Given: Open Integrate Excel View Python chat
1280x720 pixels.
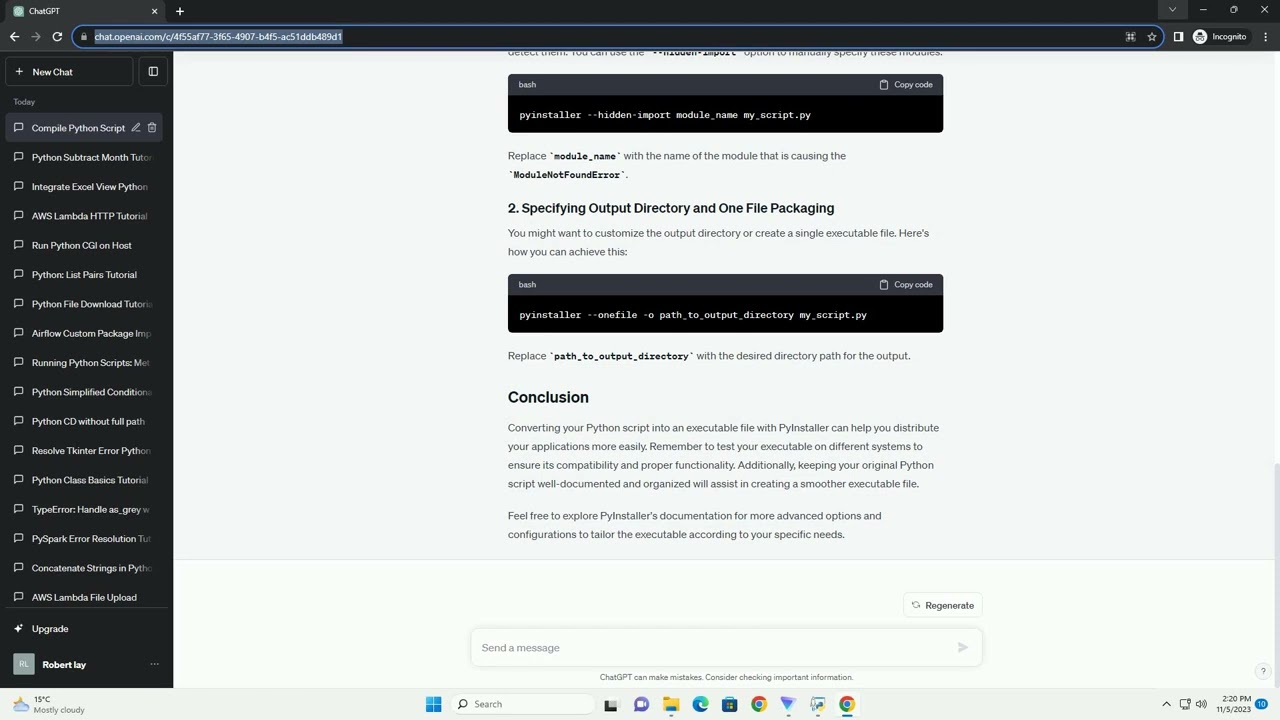Looking at the screenshot, I should (x=86, y=187).
